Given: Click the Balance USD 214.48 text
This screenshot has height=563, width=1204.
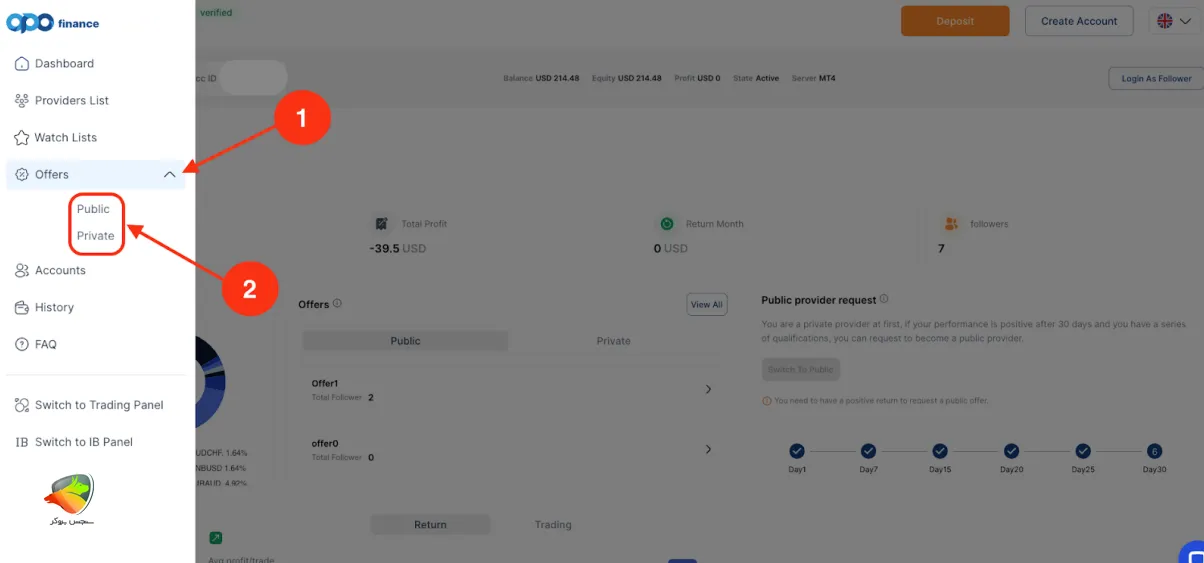Looking at the screenshot, I should (x=541, y=78).
